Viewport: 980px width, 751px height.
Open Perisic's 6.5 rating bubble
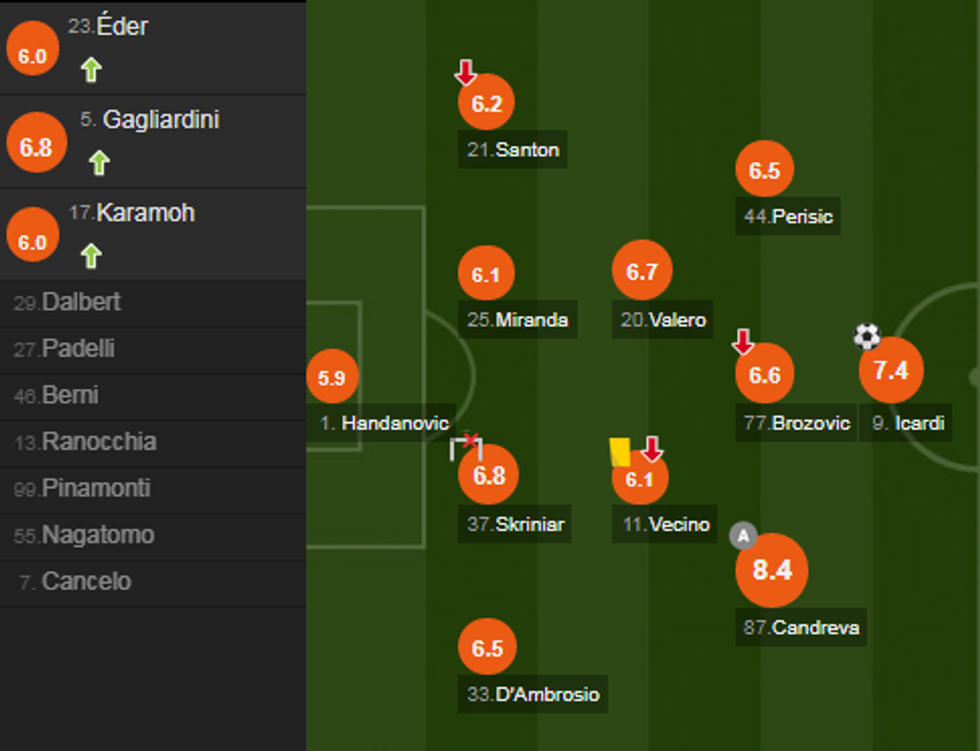(764, 170)
